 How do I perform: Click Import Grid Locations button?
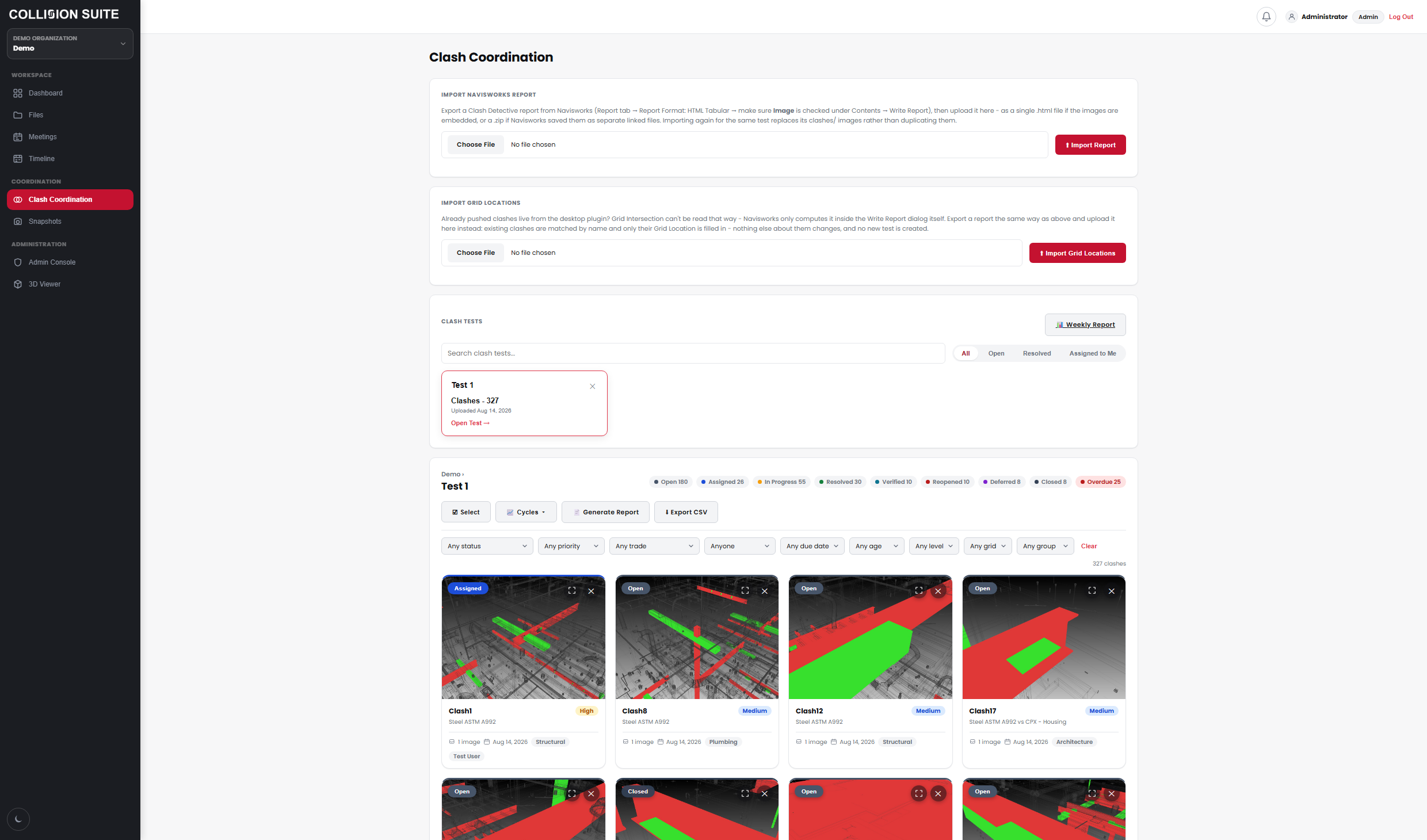coord(1077,253)
